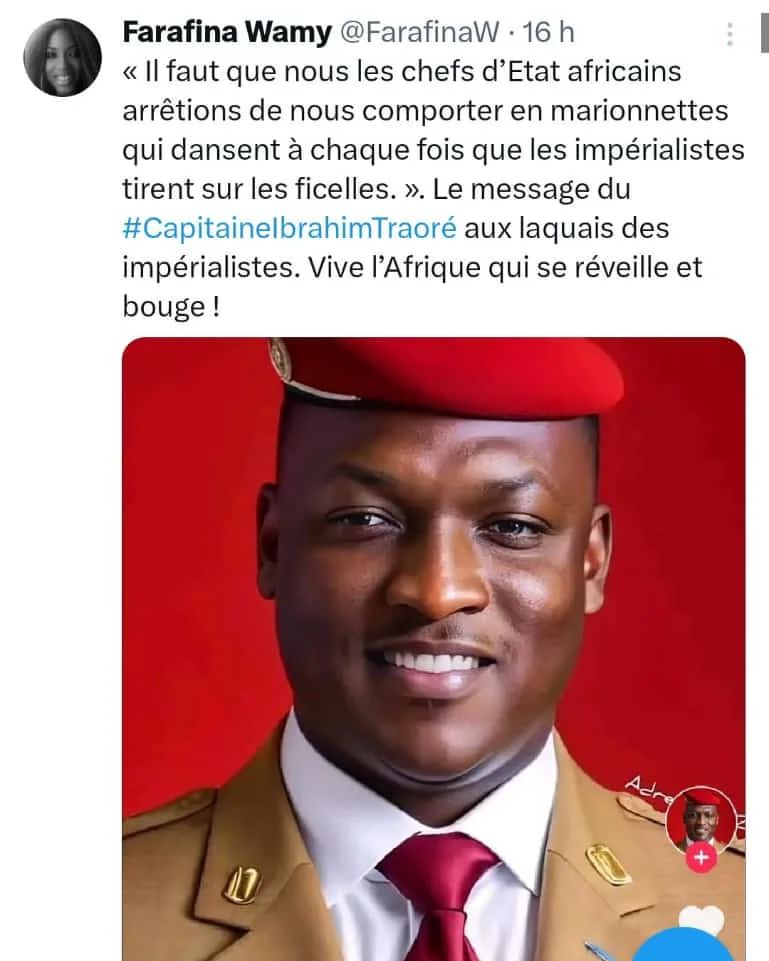Like using the white heart icon

(702, 919)
